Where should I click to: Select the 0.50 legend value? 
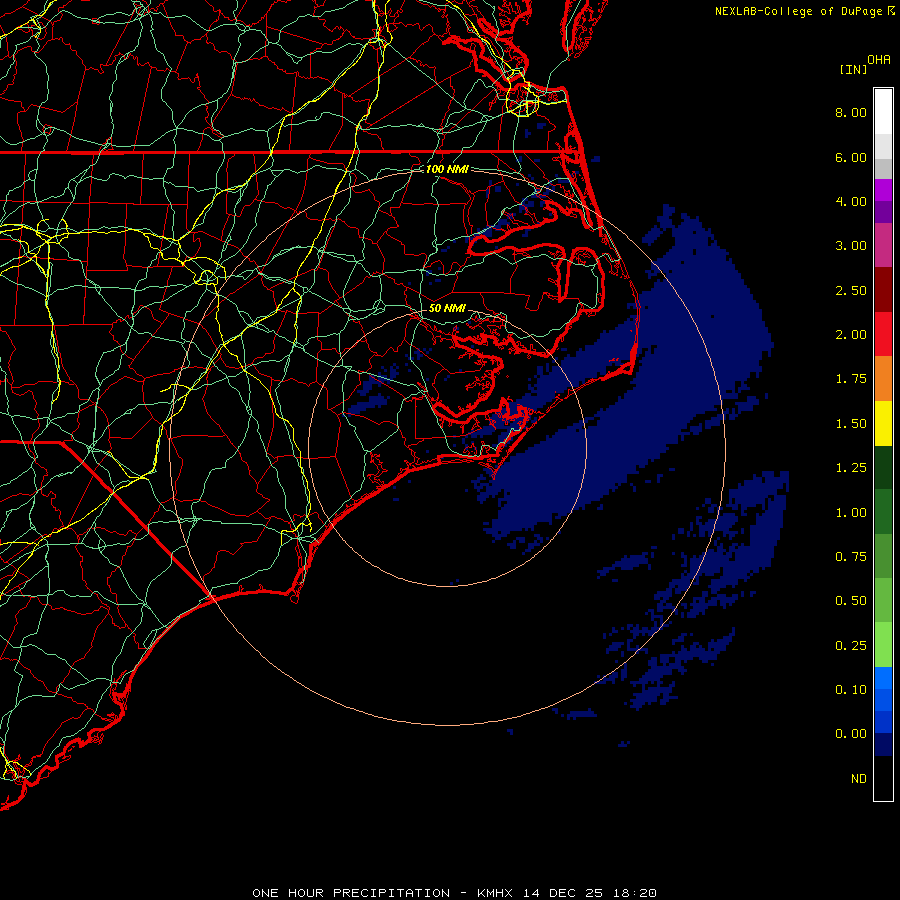(851, 601)
